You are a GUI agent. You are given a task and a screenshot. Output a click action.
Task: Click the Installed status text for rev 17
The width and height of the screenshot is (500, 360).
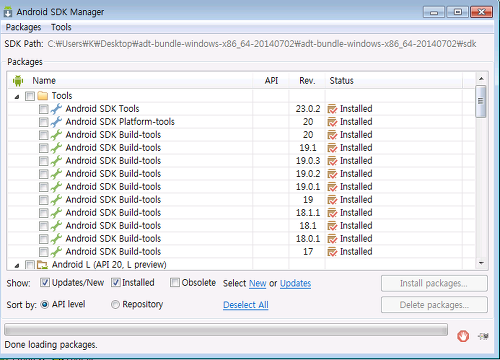[356, 252]
